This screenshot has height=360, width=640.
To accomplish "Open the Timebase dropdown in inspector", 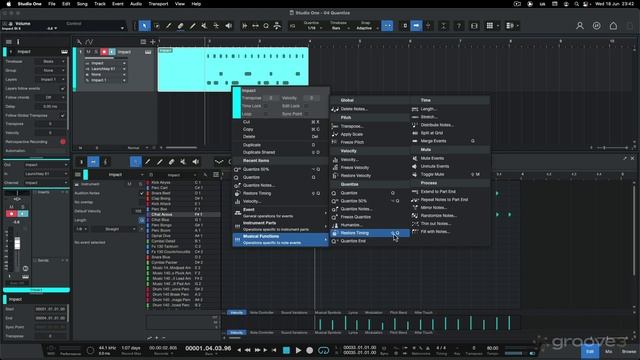I will point(51,61).
